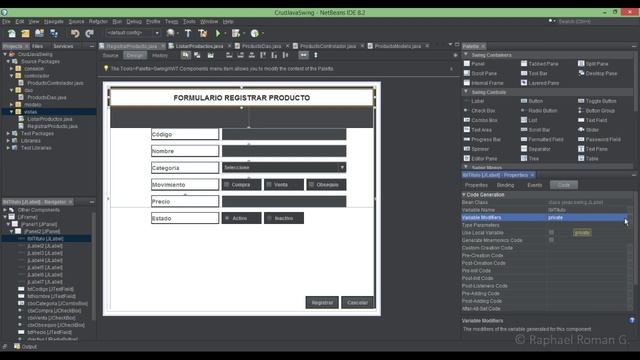Open the Tools menu
The image size is (640, 360).
(189, 21)
